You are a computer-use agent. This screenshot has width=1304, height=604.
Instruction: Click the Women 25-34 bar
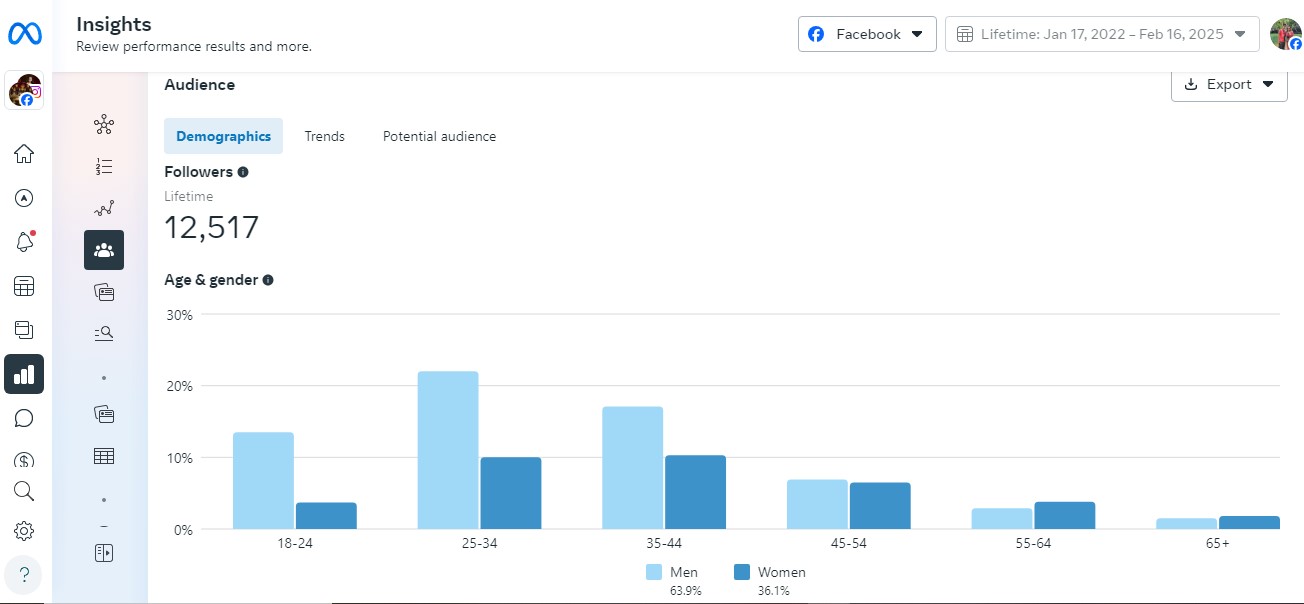[x=511, y=493]
